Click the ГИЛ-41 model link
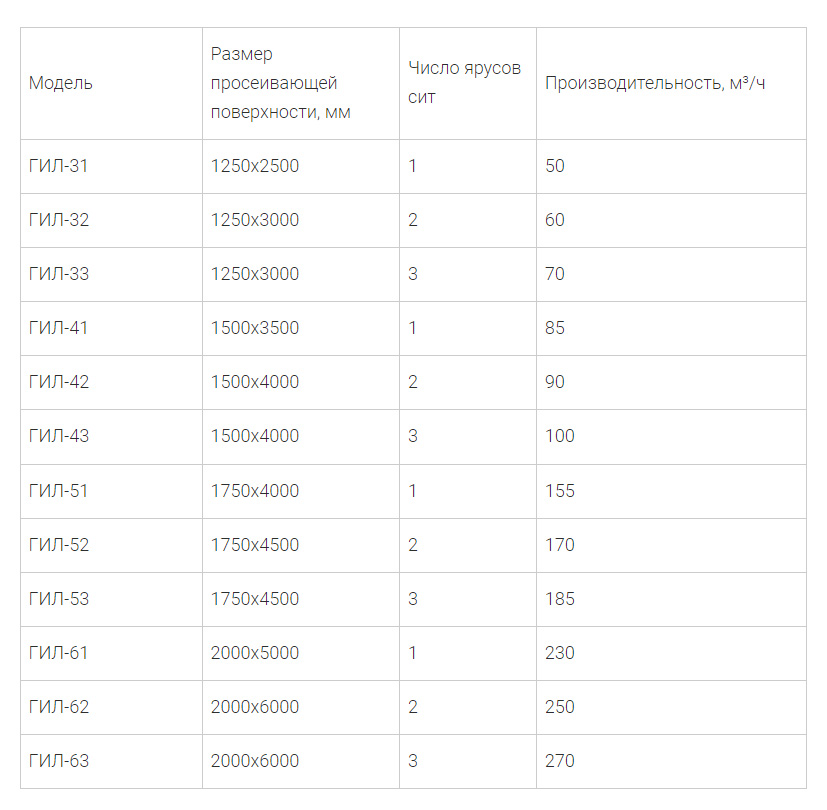827x810 pixels. 59,328
